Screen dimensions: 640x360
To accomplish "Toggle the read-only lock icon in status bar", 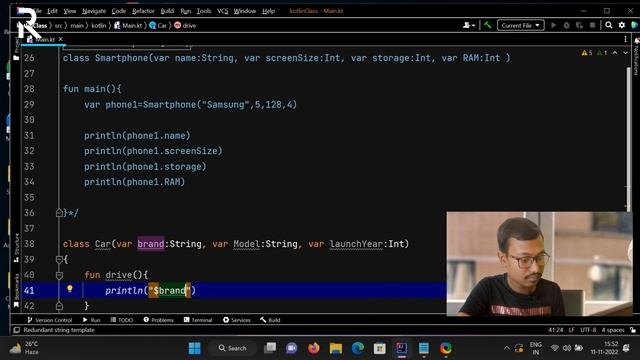I will [x=633, y=330].
